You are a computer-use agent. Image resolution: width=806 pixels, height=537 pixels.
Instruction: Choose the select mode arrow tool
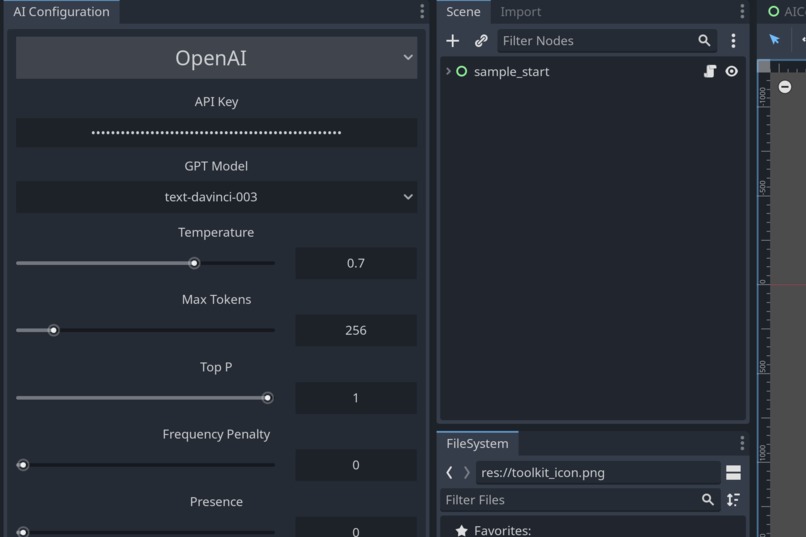pos(774,40)
